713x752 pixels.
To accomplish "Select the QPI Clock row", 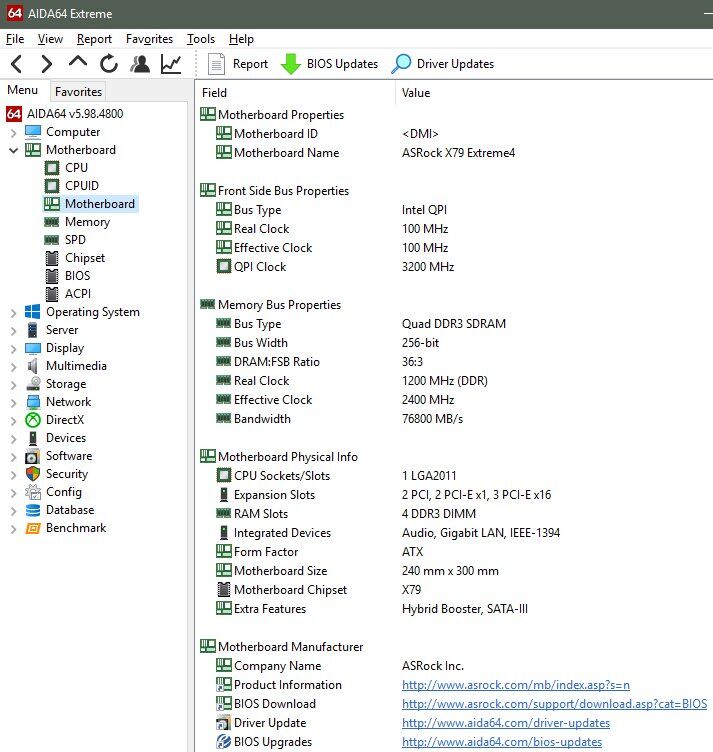I will [454, 267].
